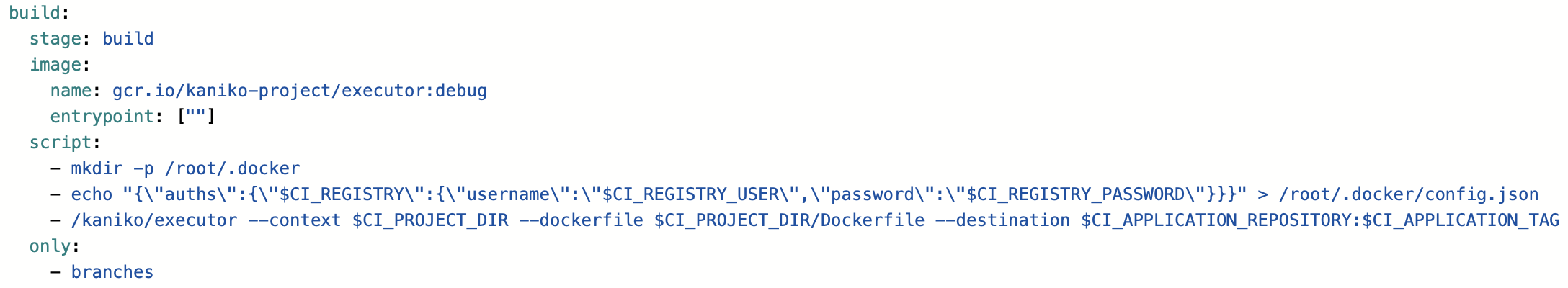Click the top-level "build:" key

[35, 13]
